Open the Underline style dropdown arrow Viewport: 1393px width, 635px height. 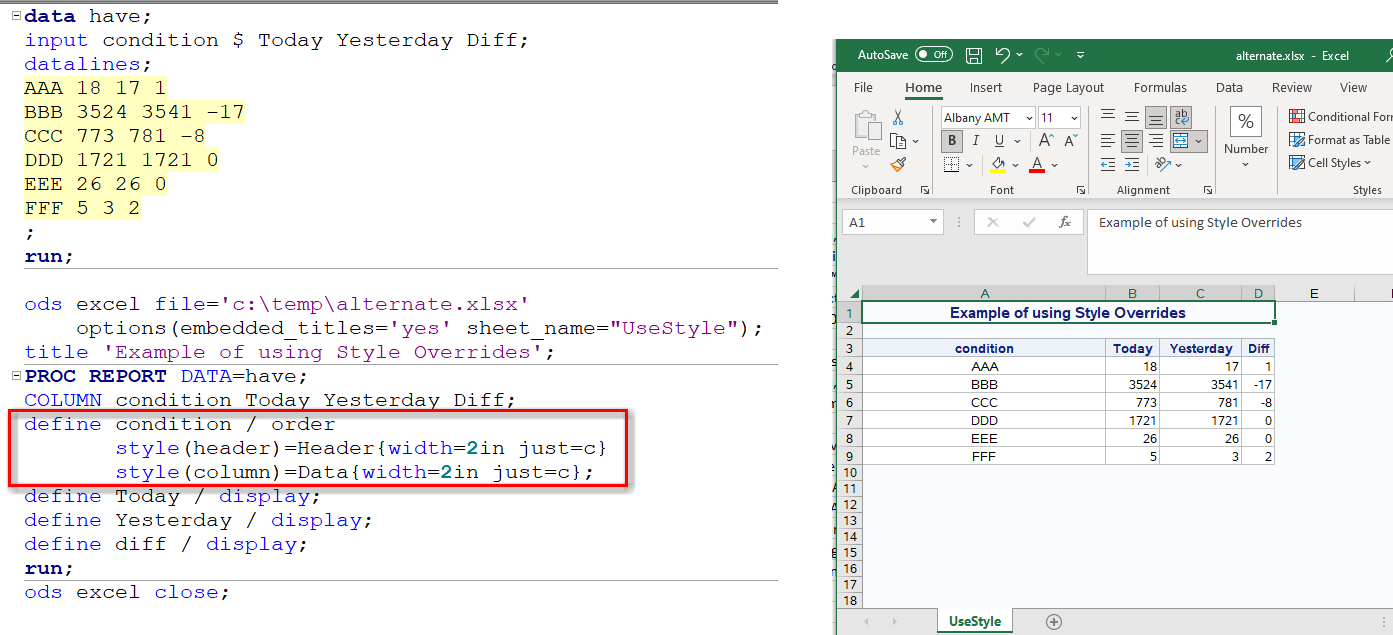[x=1015, y=142]
